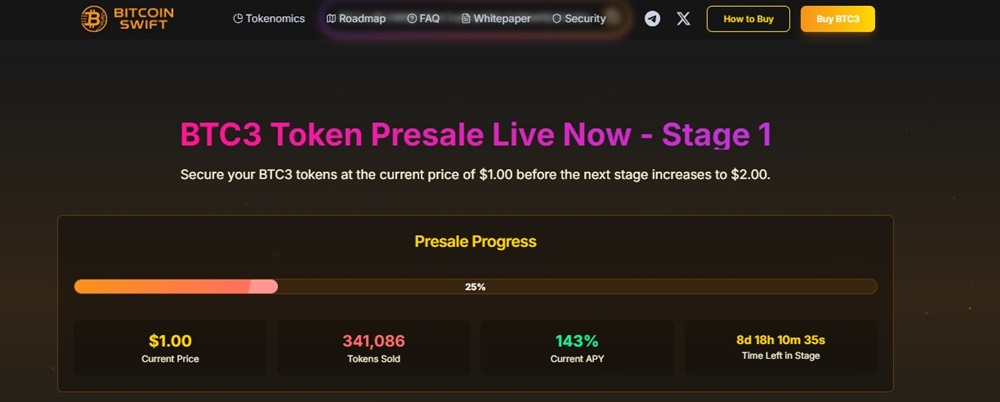Click the BITCOIN SWIFT wordmark text

click(143, 19)
